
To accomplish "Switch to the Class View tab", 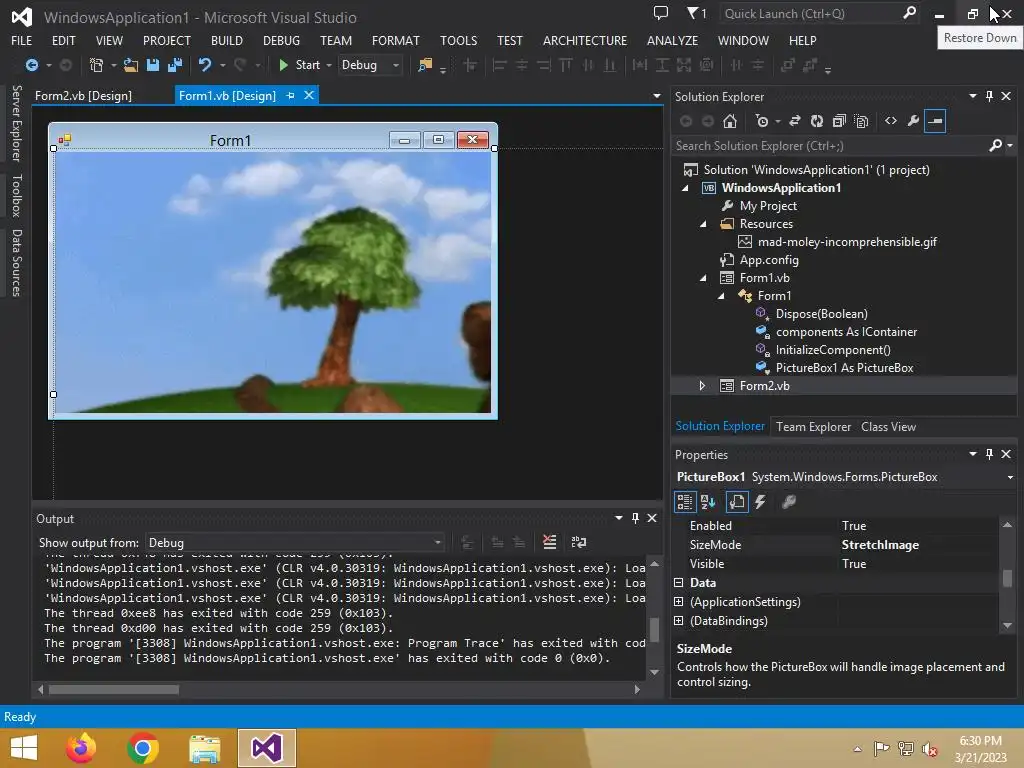I will point(888,427).
